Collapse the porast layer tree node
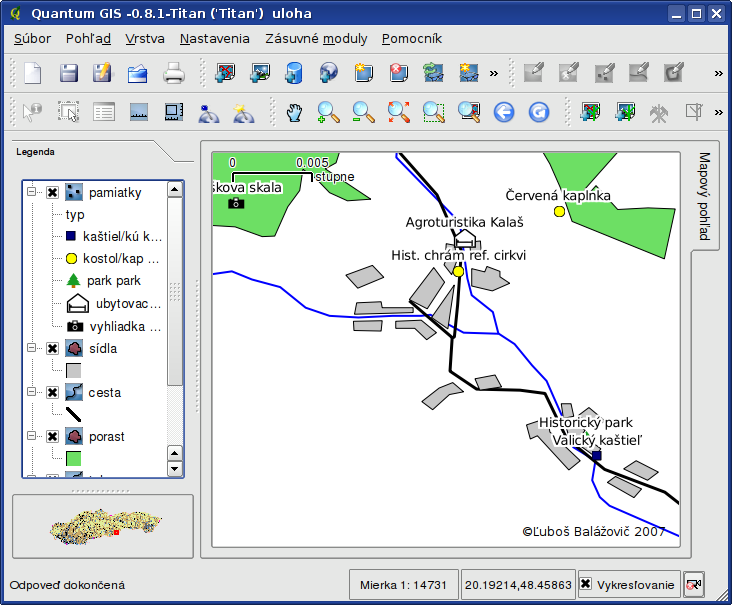The height and width of the screenshot is (605, 732). 31,436
